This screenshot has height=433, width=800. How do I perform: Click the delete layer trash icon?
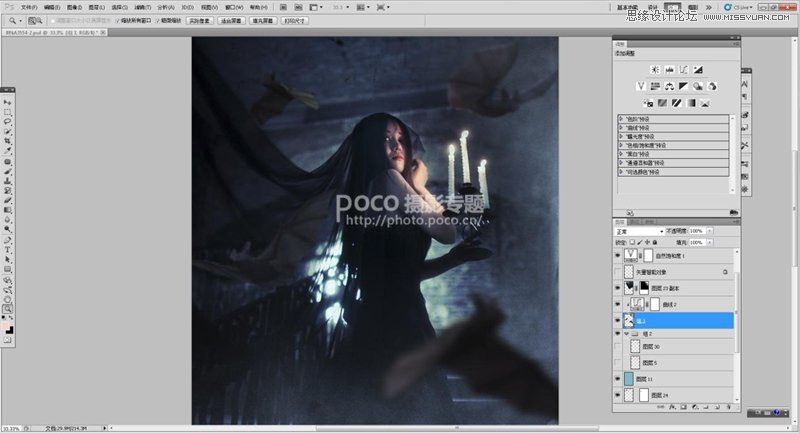point(729,407)
